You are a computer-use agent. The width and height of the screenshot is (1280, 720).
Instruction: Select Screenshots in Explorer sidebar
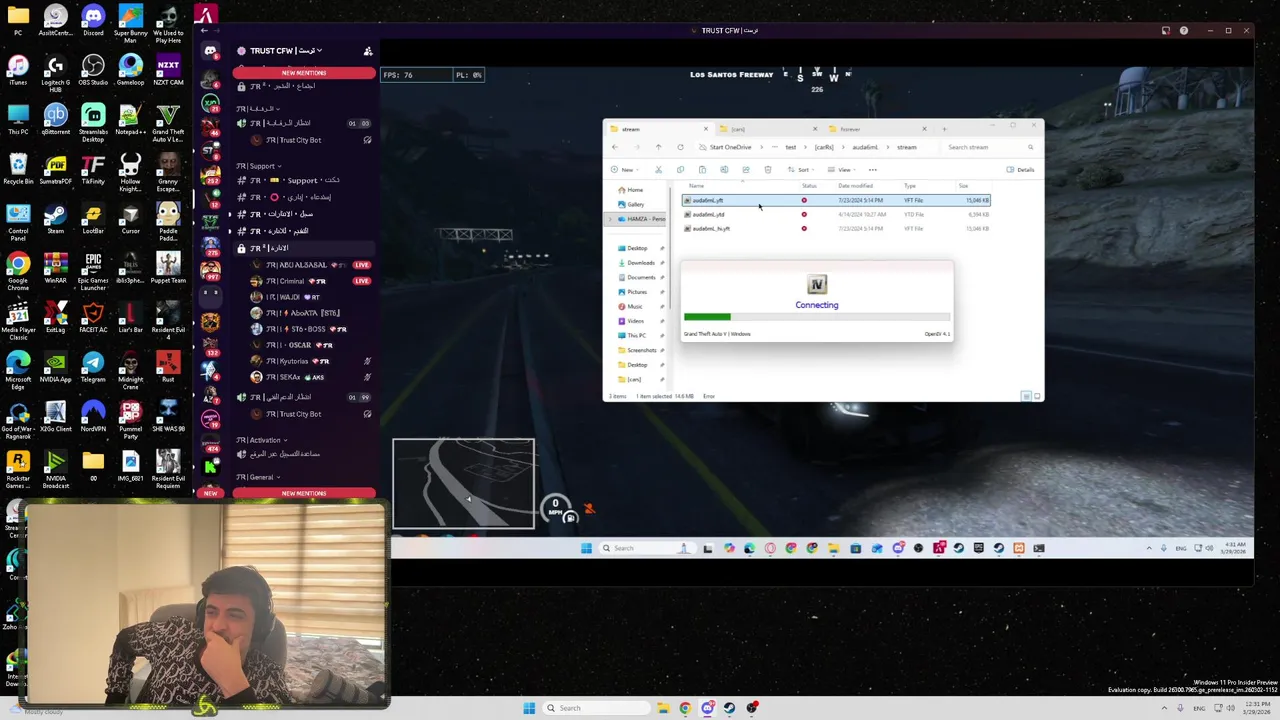point(640,350)
